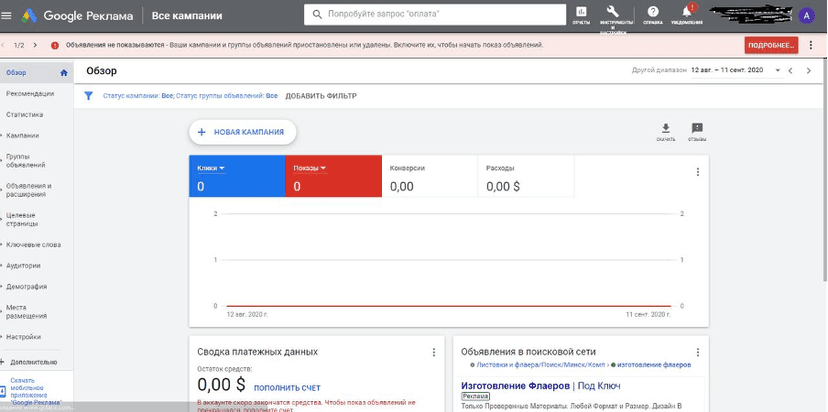Click the Конверсии metric tile
The width and height of the screenshot is (828, 412).
click(429, 176)
